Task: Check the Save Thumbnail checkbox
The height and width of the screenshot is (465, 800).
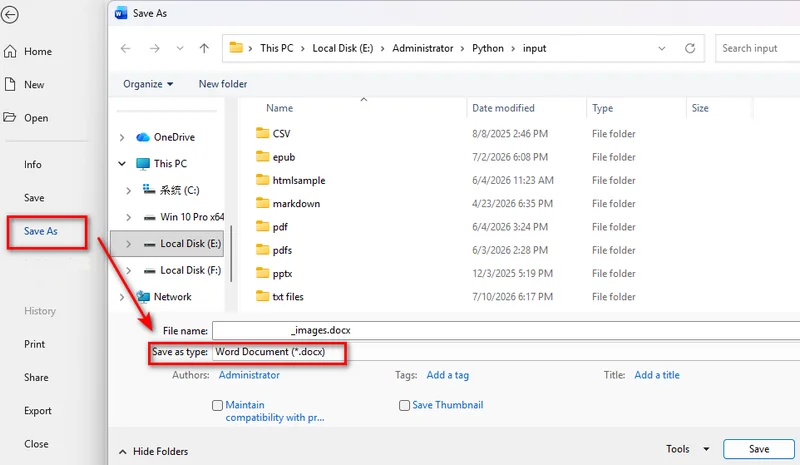Action: (404, 405)
